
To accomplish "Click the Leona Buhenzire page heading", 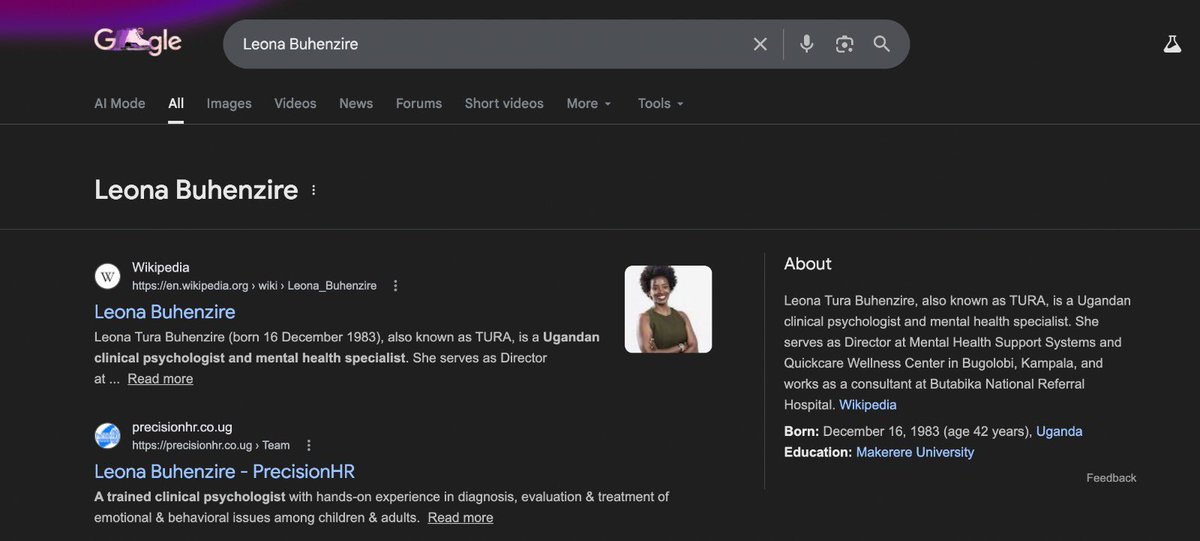I will [x=196, y=190].
